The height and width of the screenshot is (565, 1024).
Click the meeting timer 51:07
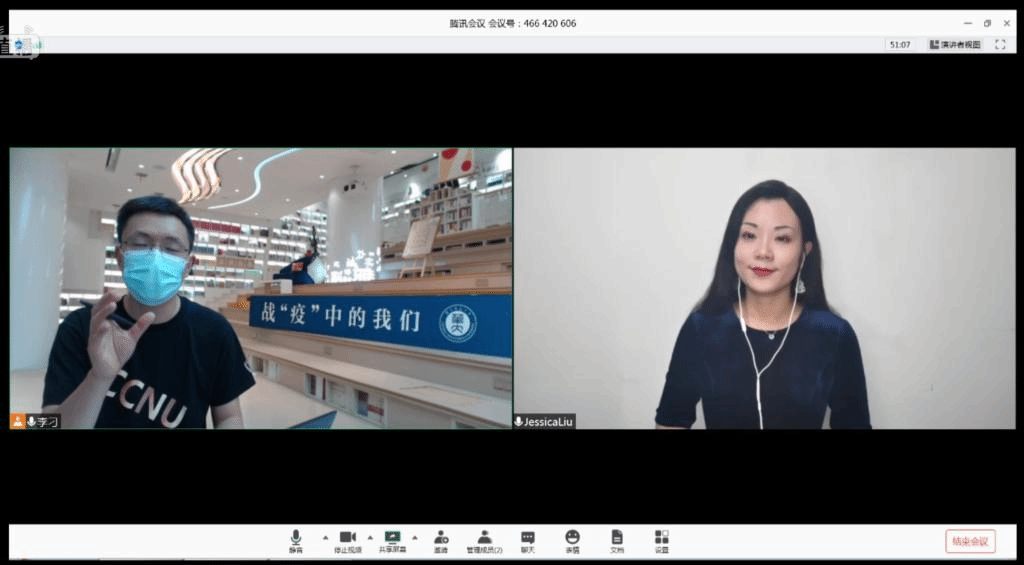click(899, 45)
